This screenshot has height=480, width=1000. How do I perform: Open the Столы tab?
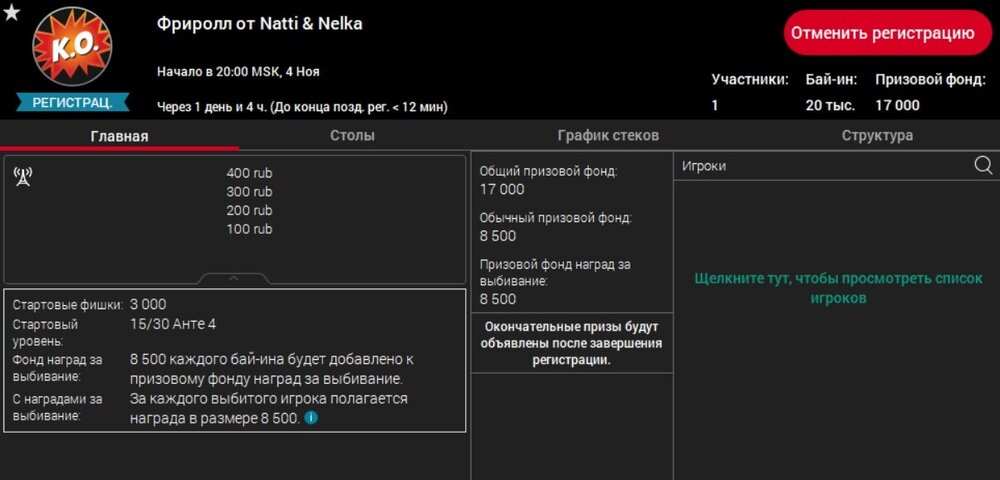(352, 136)
